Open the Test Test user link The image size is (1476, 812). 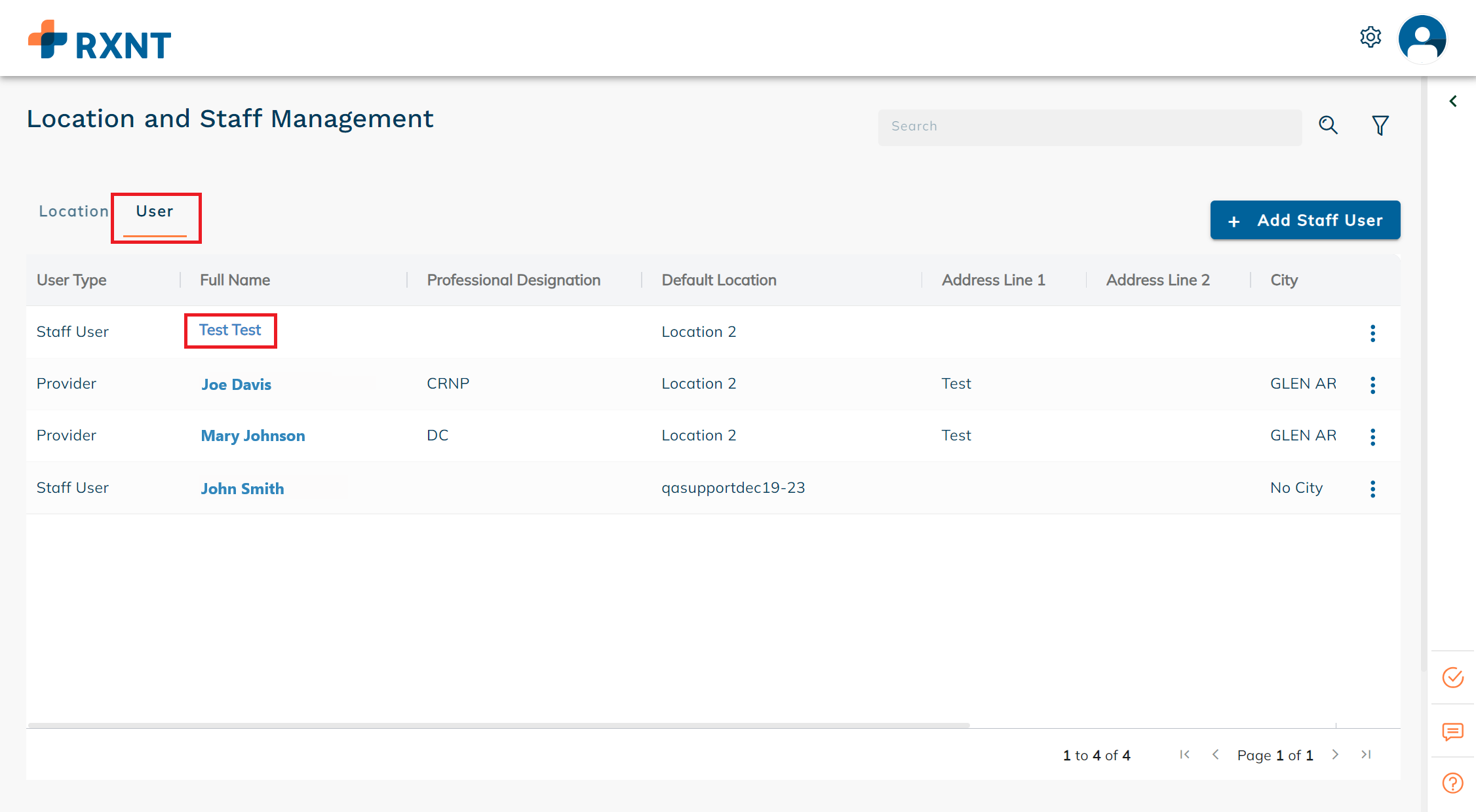point(230,330)
